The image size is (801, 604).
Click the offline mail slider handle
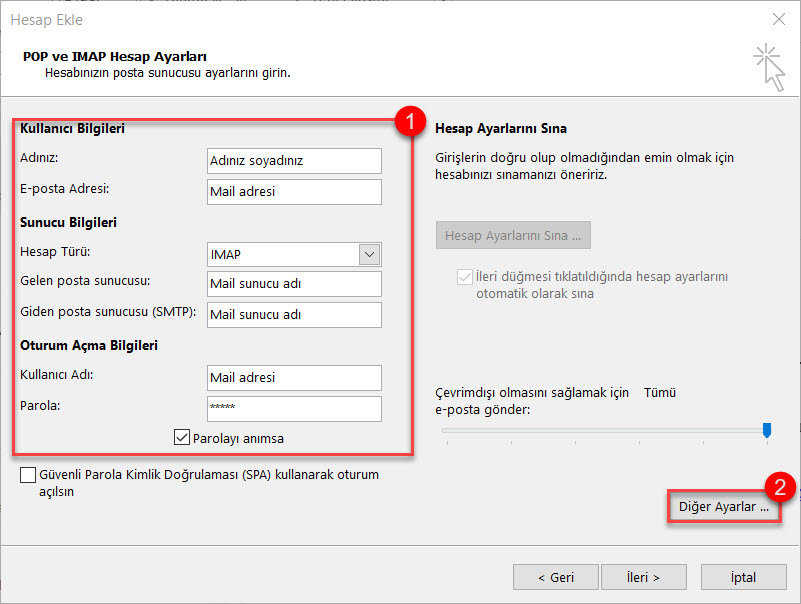click(x=767, y=429)
